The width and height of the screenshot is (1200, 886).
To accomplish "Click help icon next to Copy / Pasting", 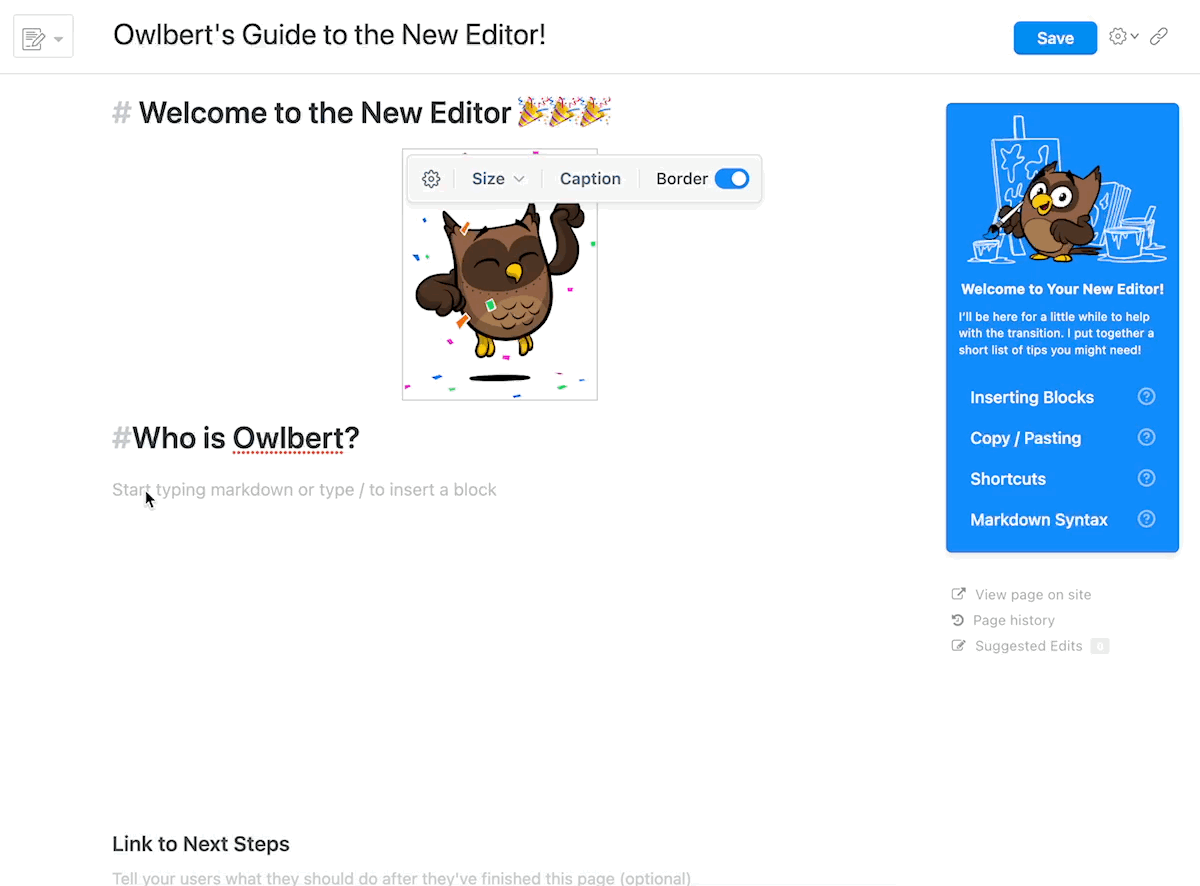I will [1147, 437].
